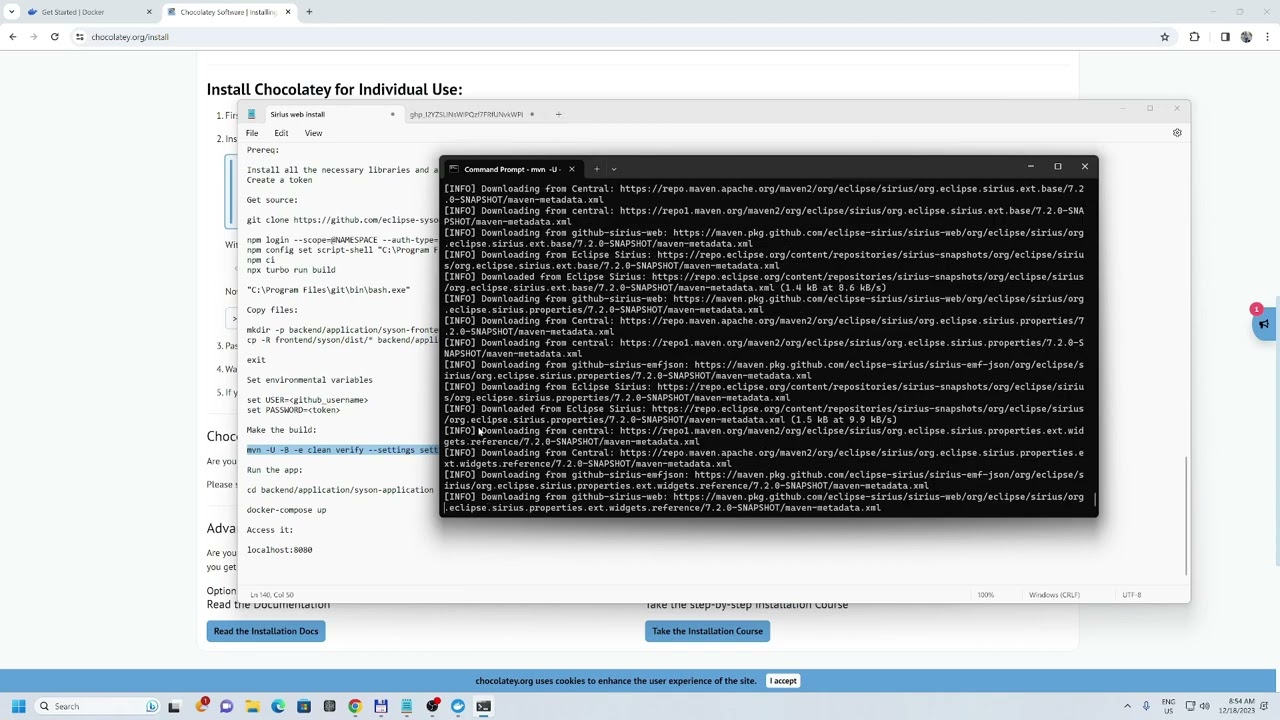Click the set USER=<github_username> line

(307, 400)
